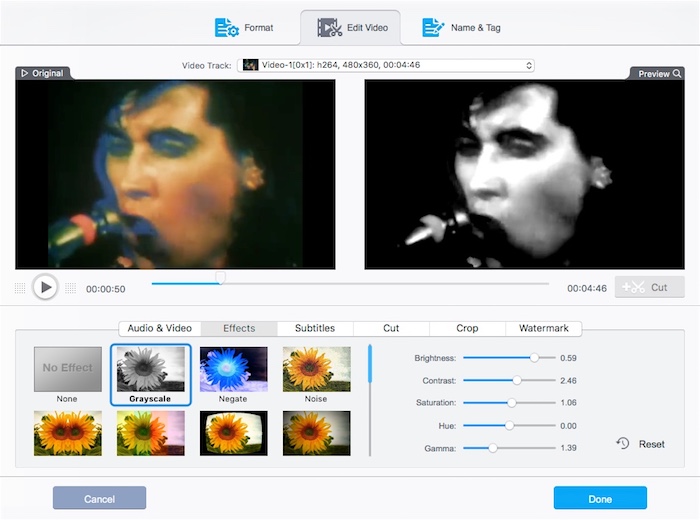Click the Original label play icon
This screenshot has width=700, height=520.
25,73
